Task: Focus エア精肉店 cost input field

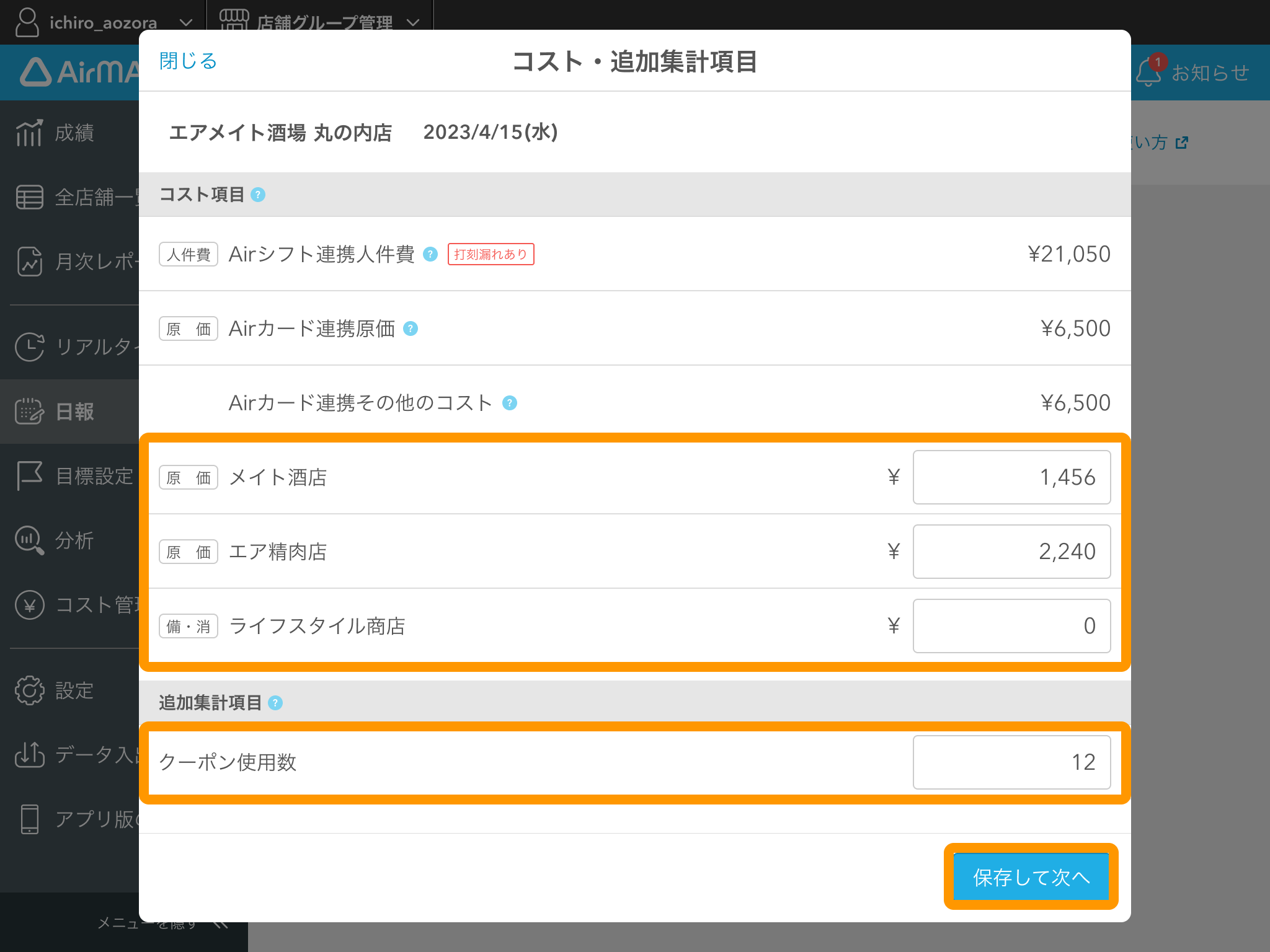Action: [x=1011, y=552]
